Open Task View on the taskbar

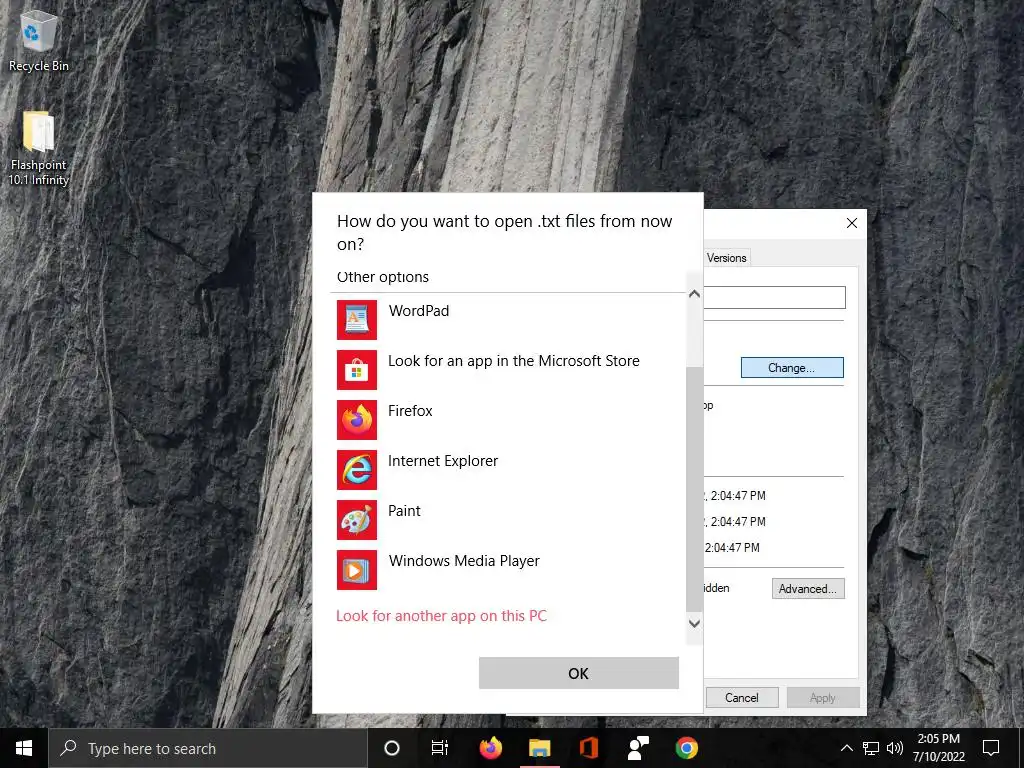(x=440, y=748)
